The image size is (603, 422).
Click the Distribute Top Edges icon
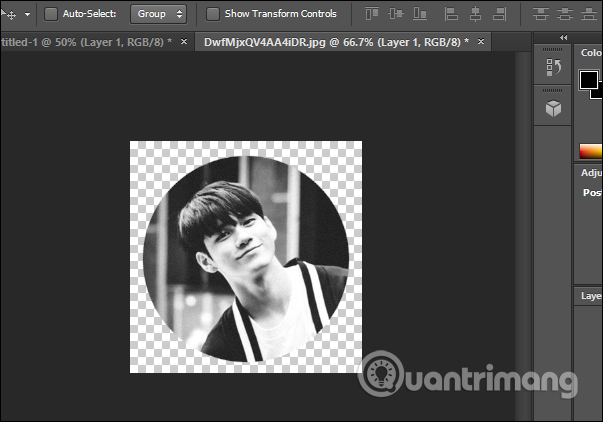coord(541,14)
